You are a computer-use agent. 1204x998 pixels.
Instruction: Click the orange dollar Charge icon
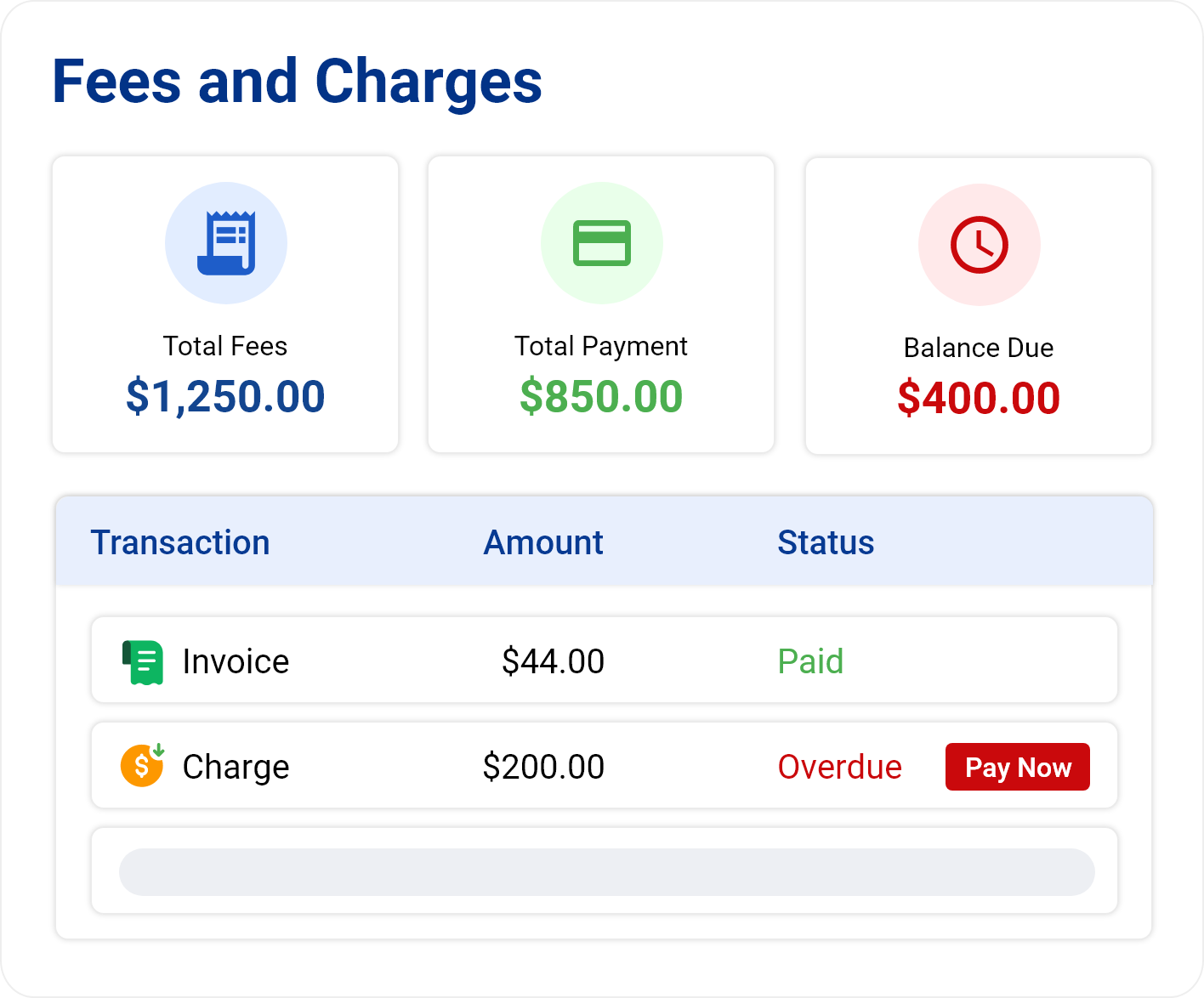143,765
